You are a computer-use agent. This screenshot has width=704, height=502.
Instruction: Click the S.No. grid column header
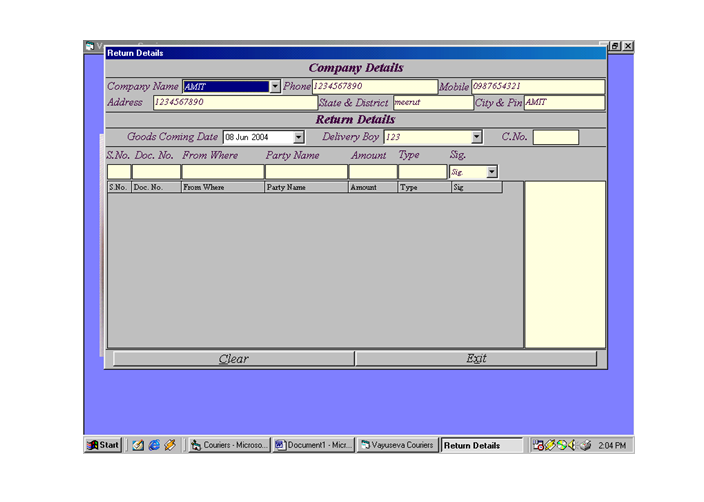[119, 187]
